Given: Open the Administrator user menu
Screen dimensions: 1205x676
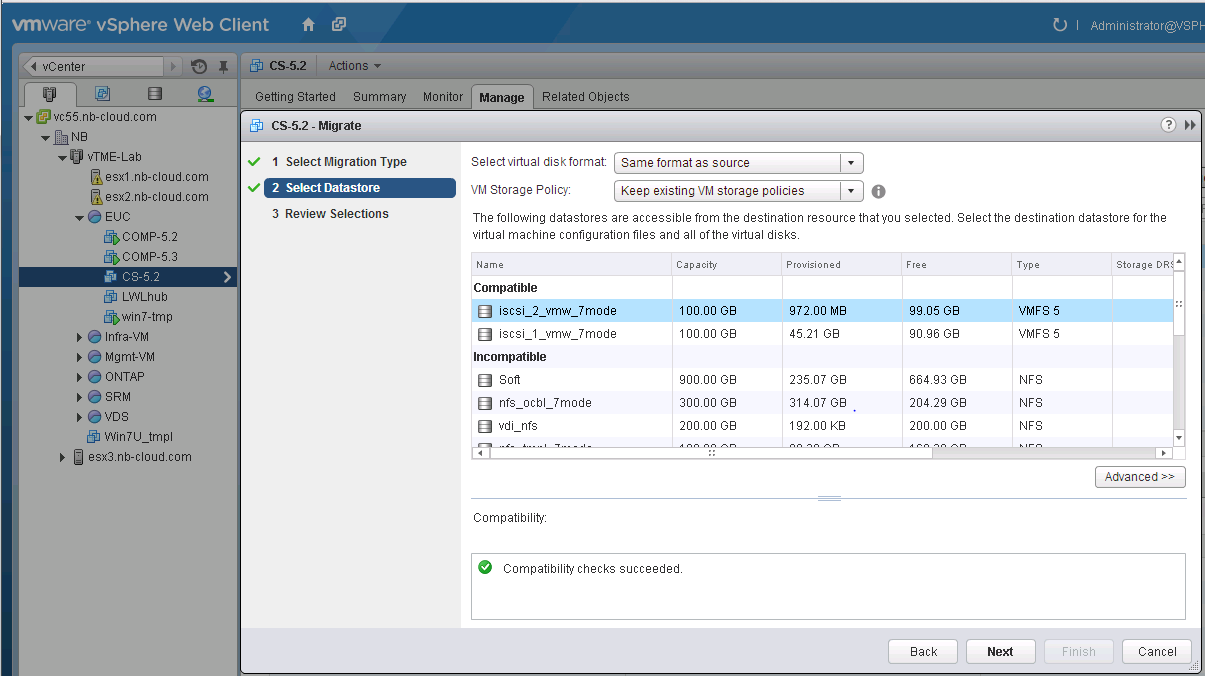Looking at the screenshot, I should click(1147, 26).
